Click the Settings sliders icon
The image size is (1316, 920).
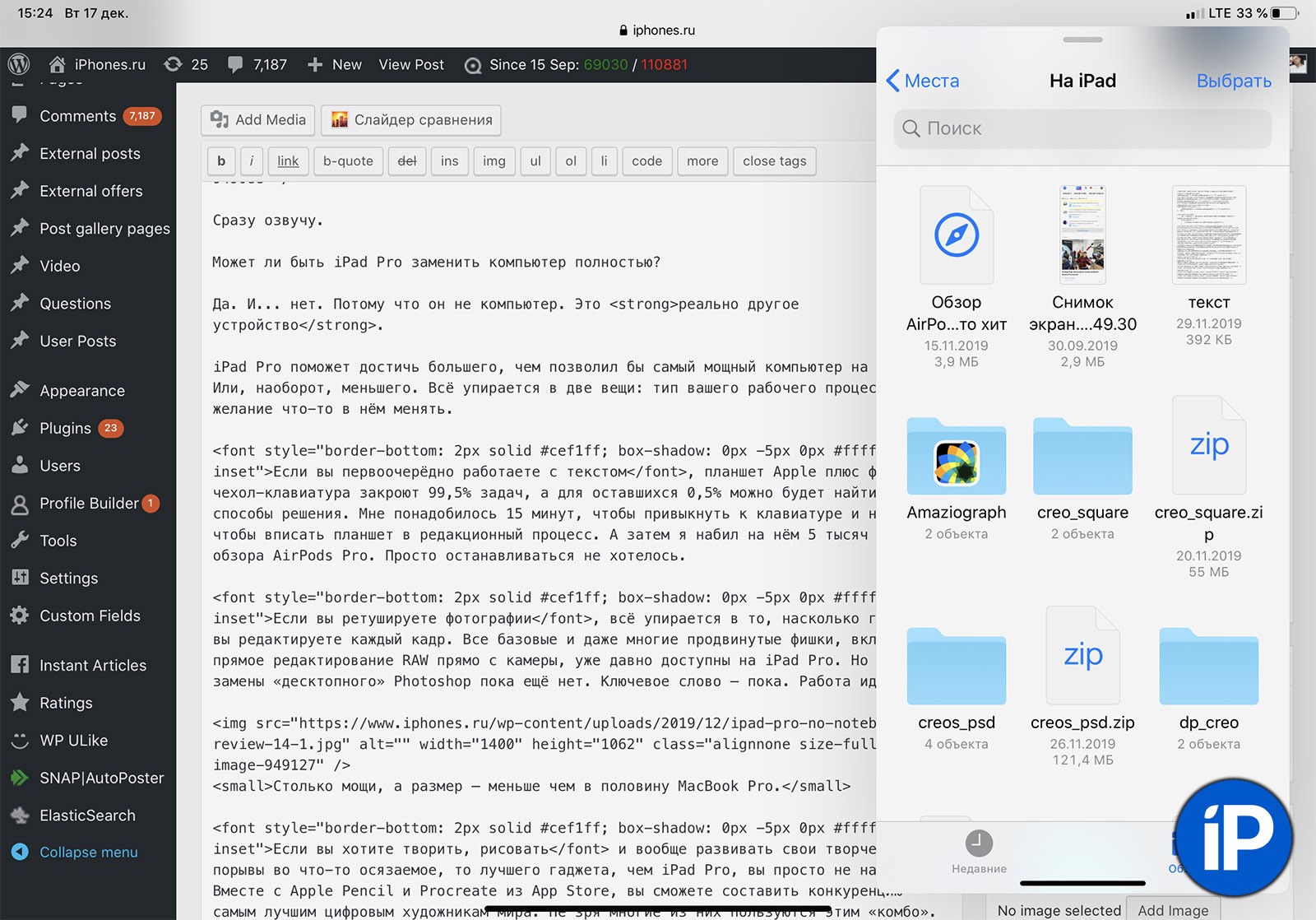coord(20,578)
